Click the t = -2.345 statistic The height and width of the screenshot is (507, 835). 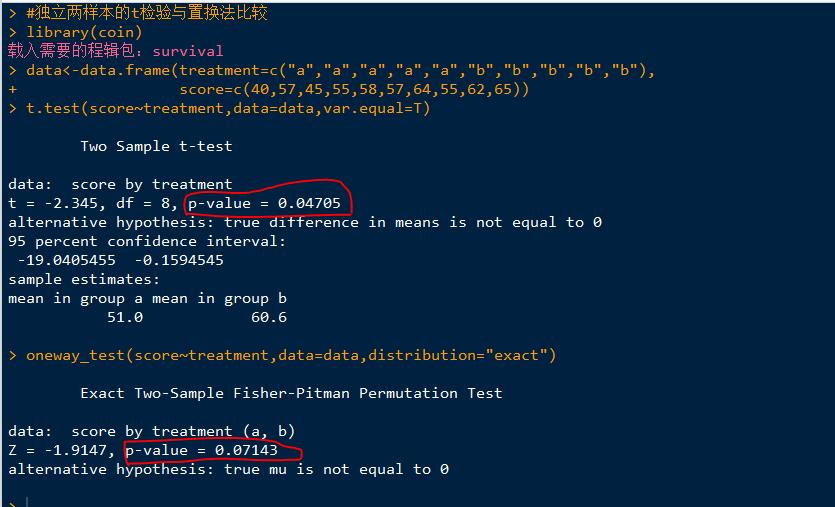click(x=53, y=203)
